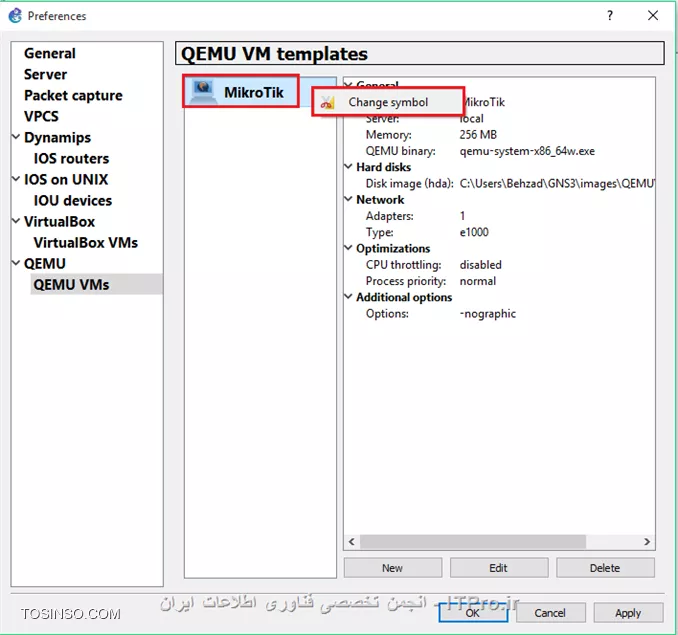Image resolution: width=678 pixels, height=635 pixels.
Task: Select Dynamips in the sidebar
Action: (x=58, y=137)
